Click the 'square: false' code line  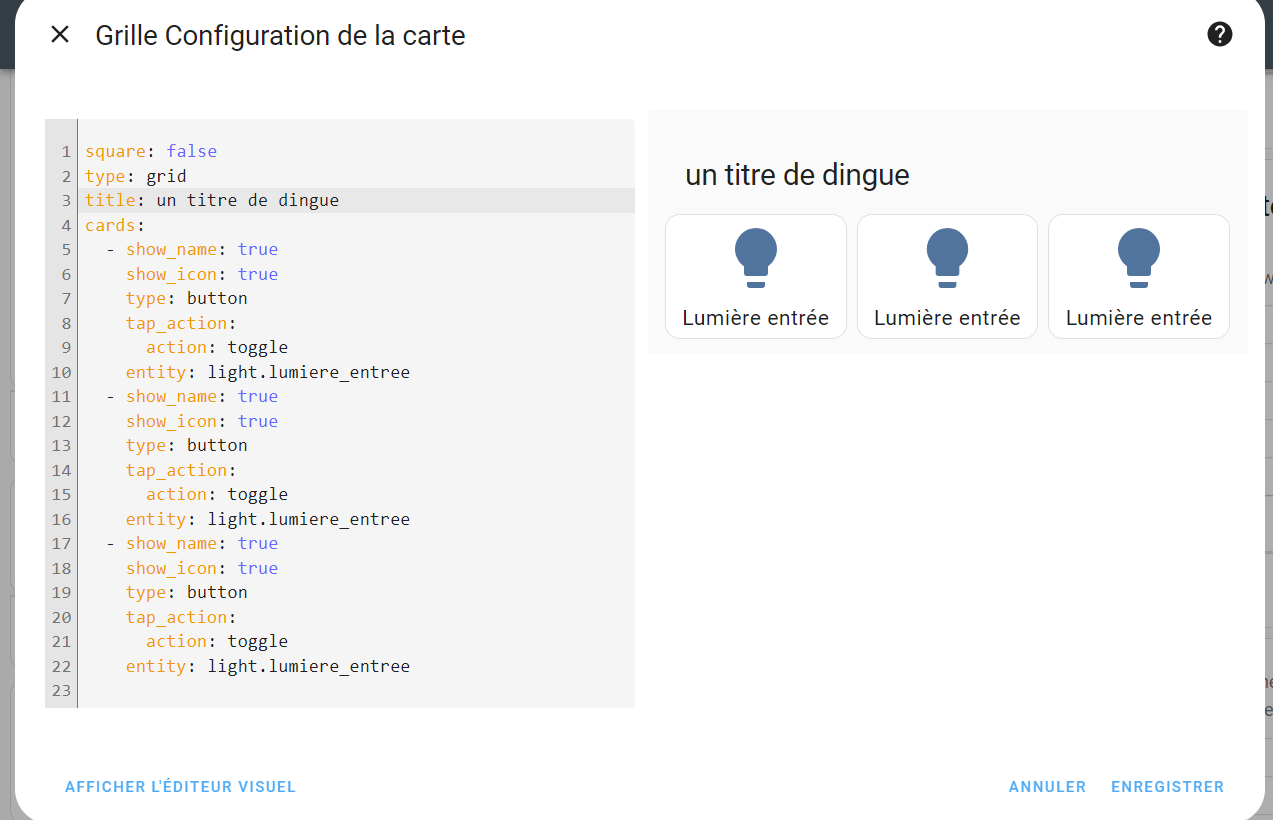(151, 152)
